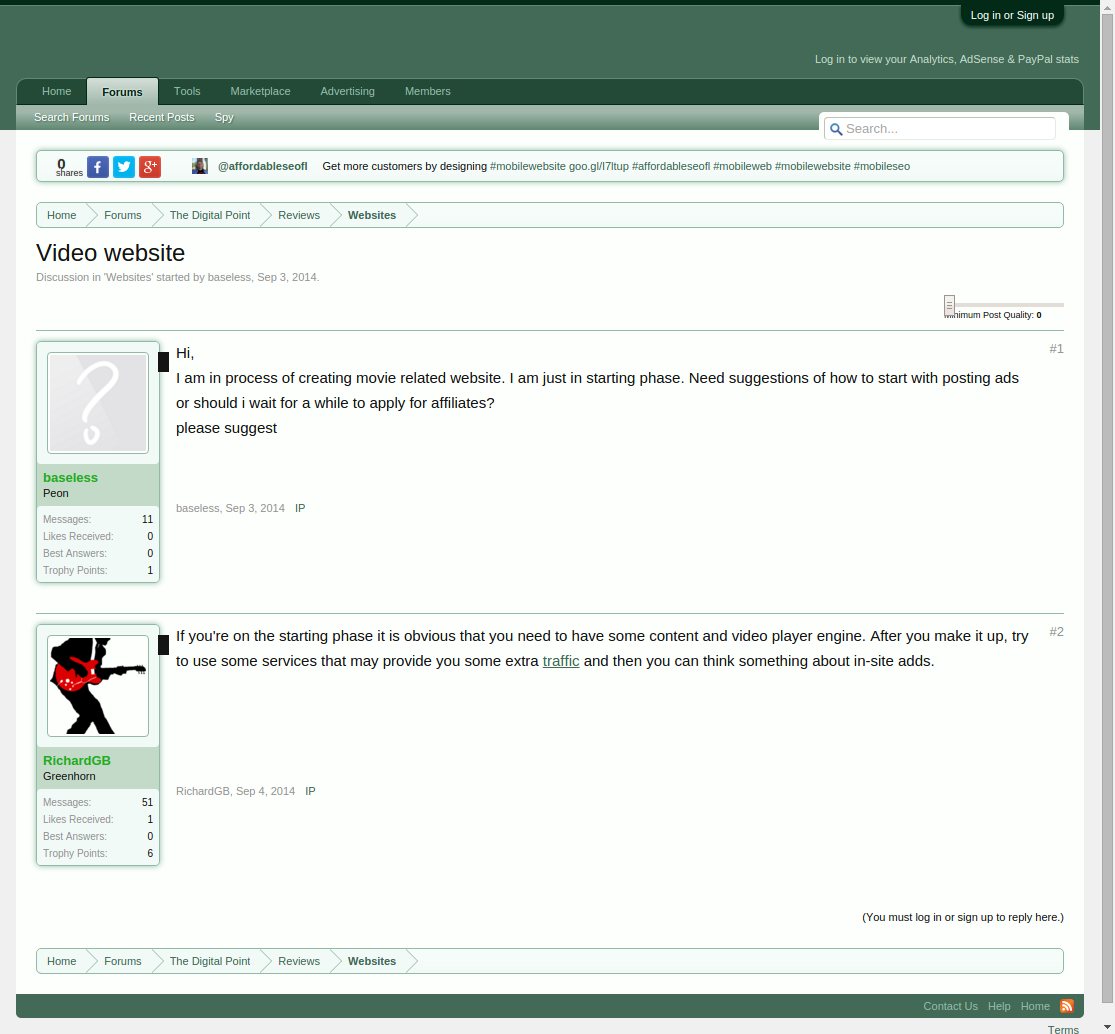This screenshot has width=1115, height=1034.
Task: Go to the Members tab
Action: point(427,91)
